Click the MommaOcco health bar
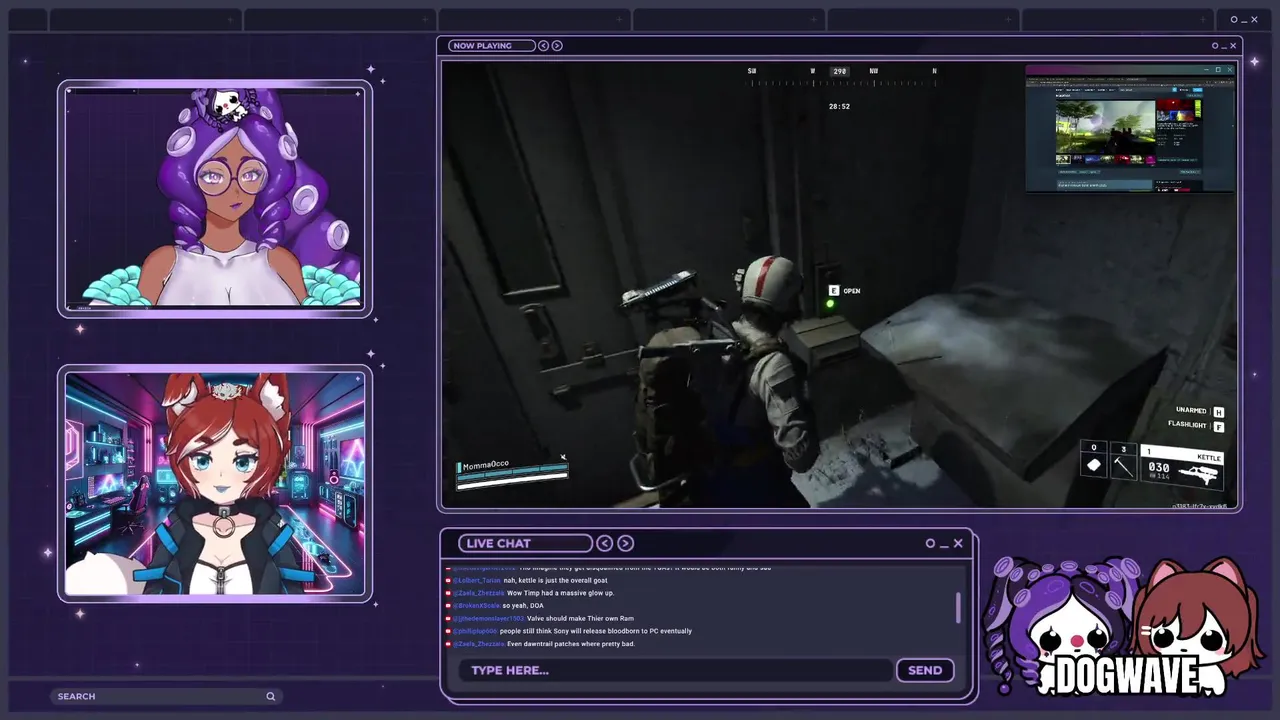 pyautogui.click(x=512, y=478)
